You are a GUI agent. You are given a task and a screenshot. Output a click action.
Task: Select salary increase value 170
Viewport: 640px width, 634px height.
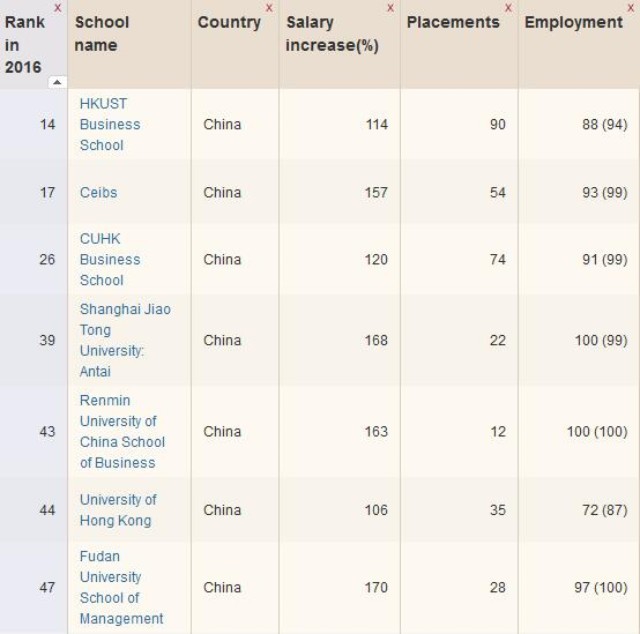376,587
